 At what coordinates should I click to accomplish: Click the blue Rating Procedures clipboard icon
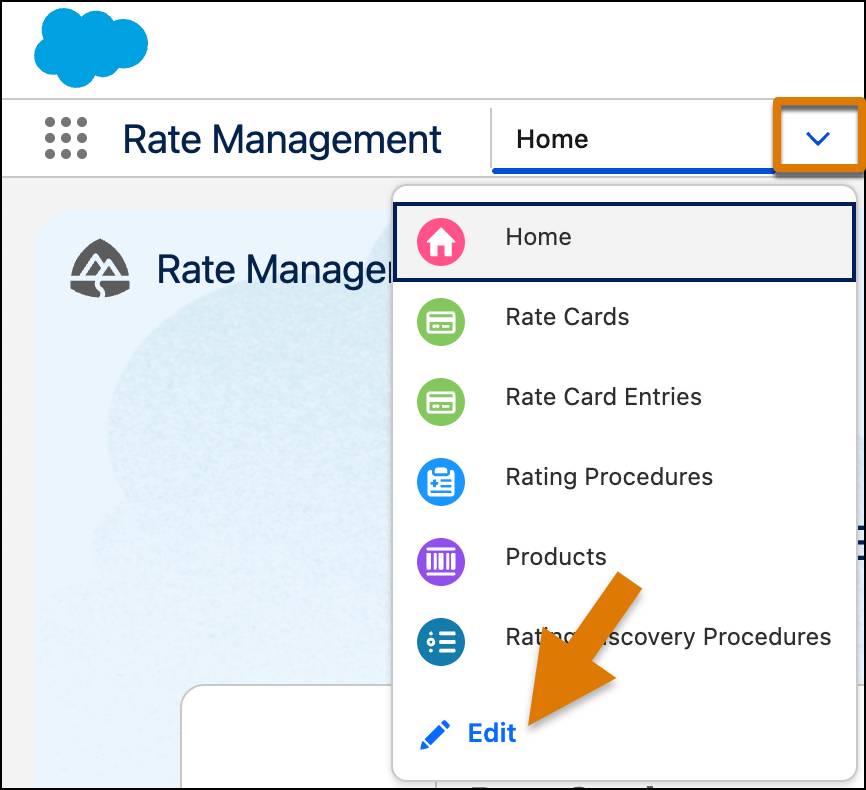[x=441, y=482]
